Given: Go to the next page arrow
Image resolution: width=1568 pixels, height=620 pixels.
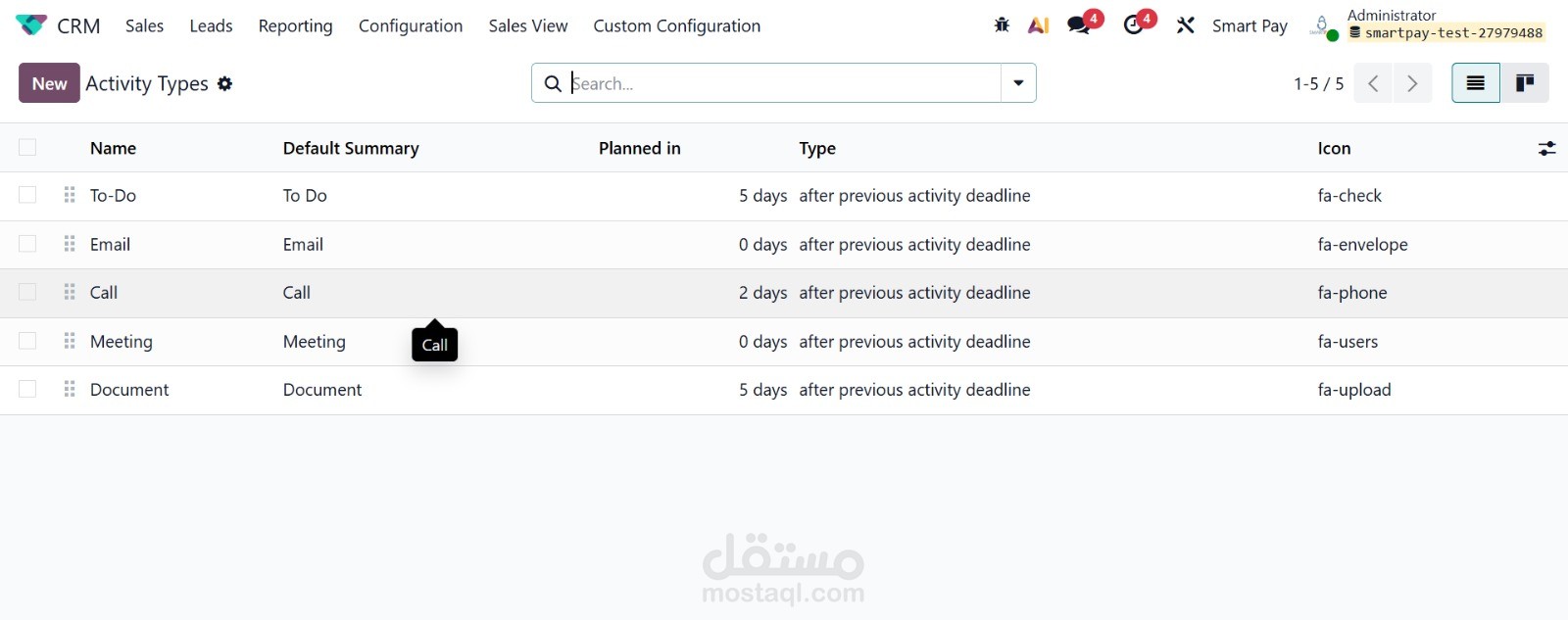Looking at the screenshot, I should click(1412, 83).
